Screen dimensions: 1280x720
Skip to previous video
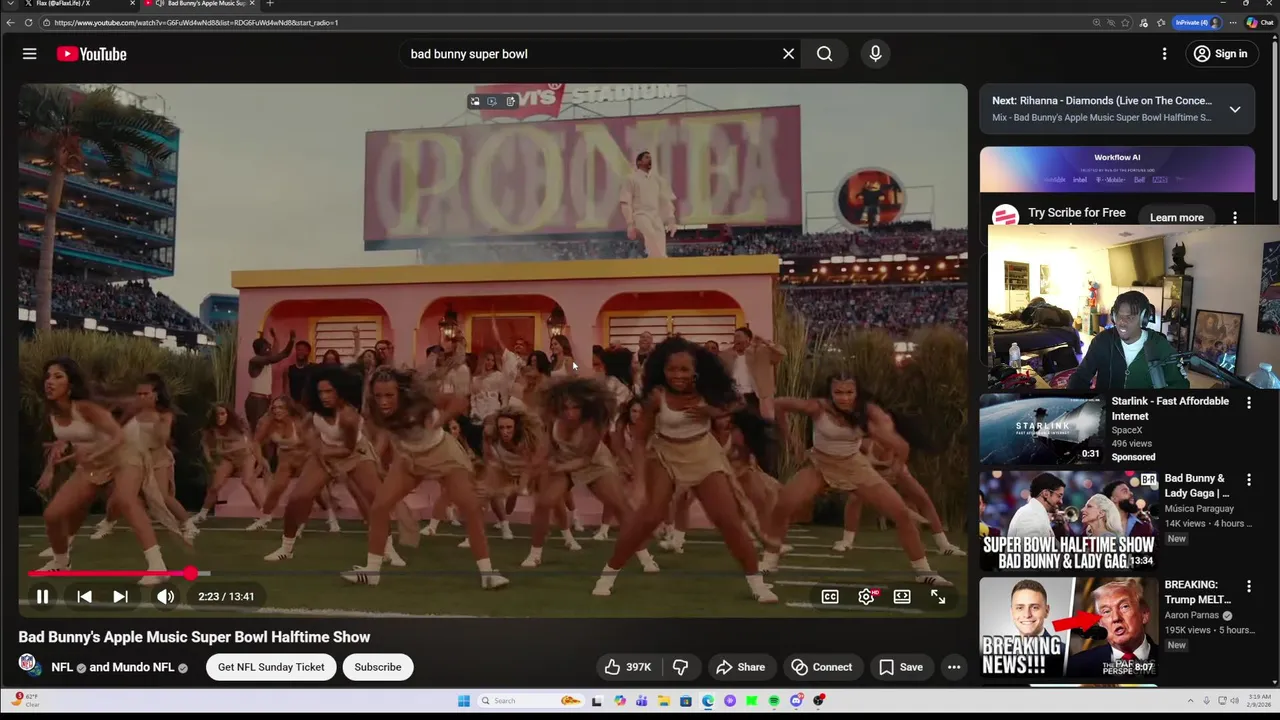point(84,597)
